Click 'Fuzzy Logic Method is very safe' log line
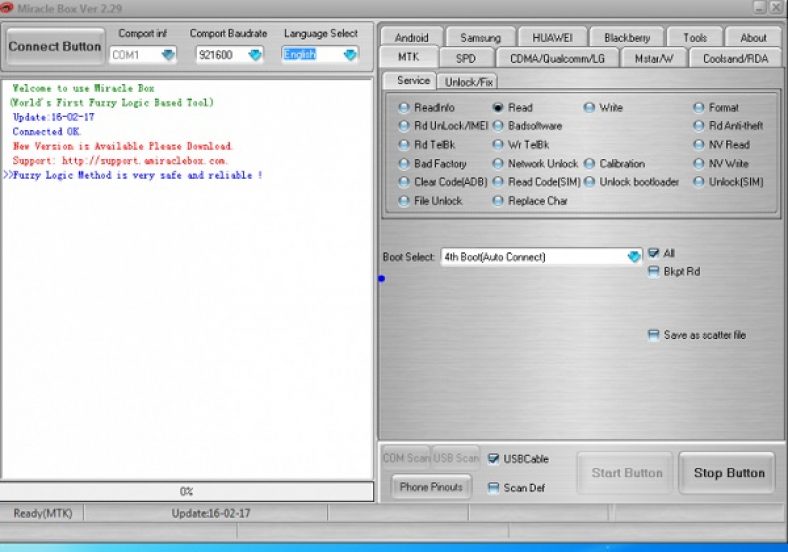This screenshot has height=552, width=788. click(133, 175)
